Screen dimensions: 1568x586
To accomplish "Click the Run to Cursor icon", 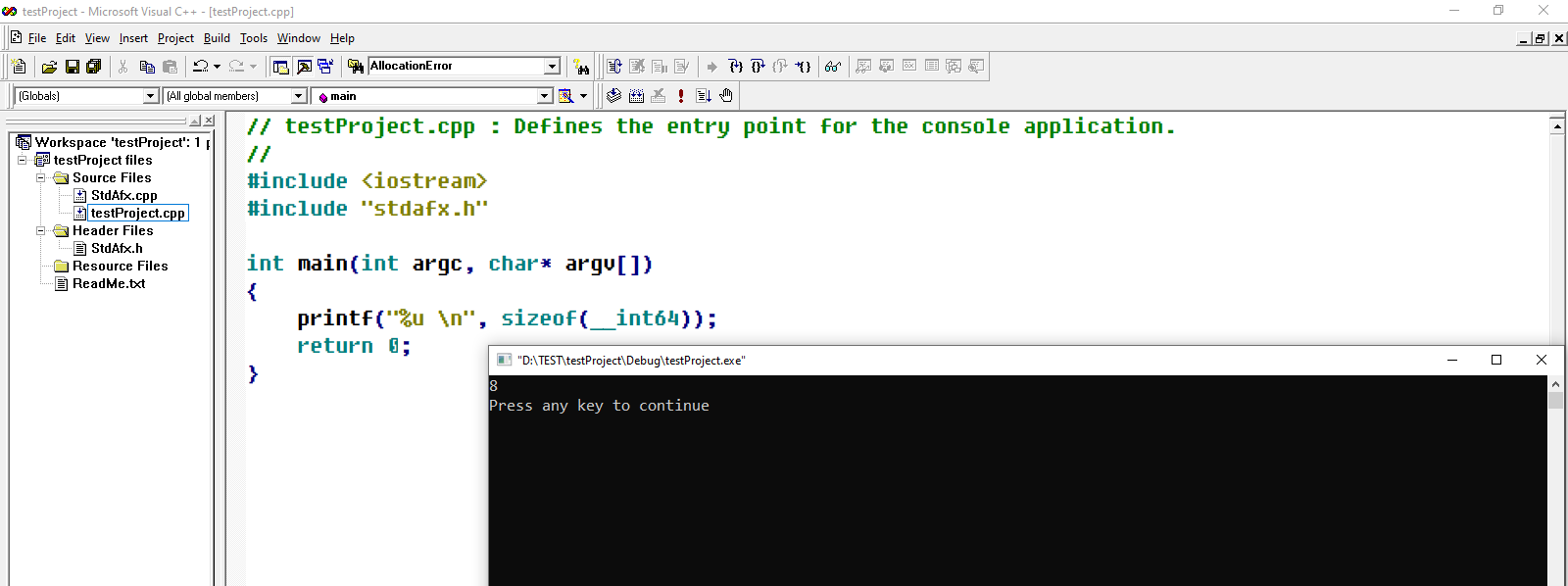I will (x=803, y=67).
